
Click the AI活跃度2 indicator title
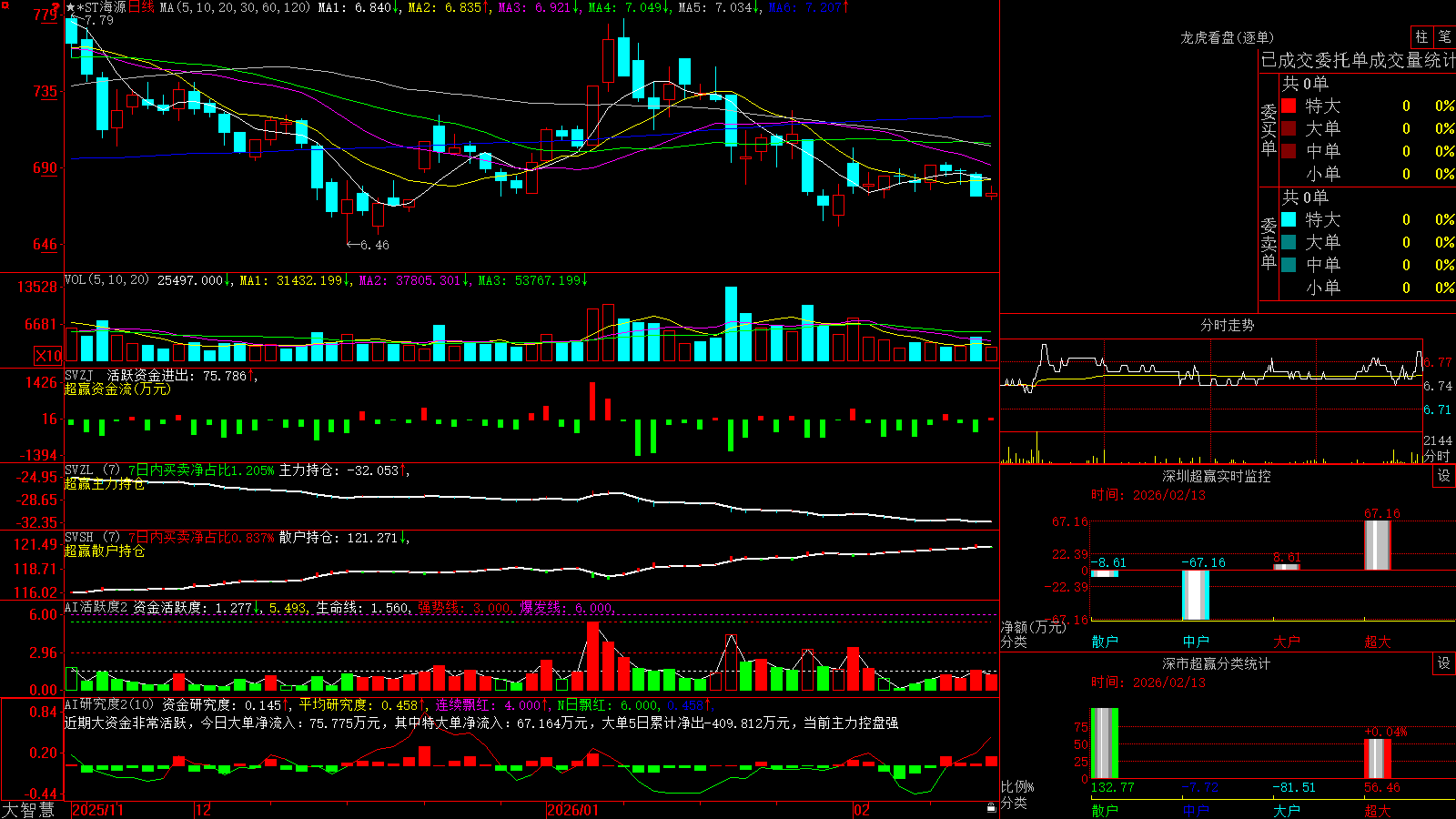(96, 607)
